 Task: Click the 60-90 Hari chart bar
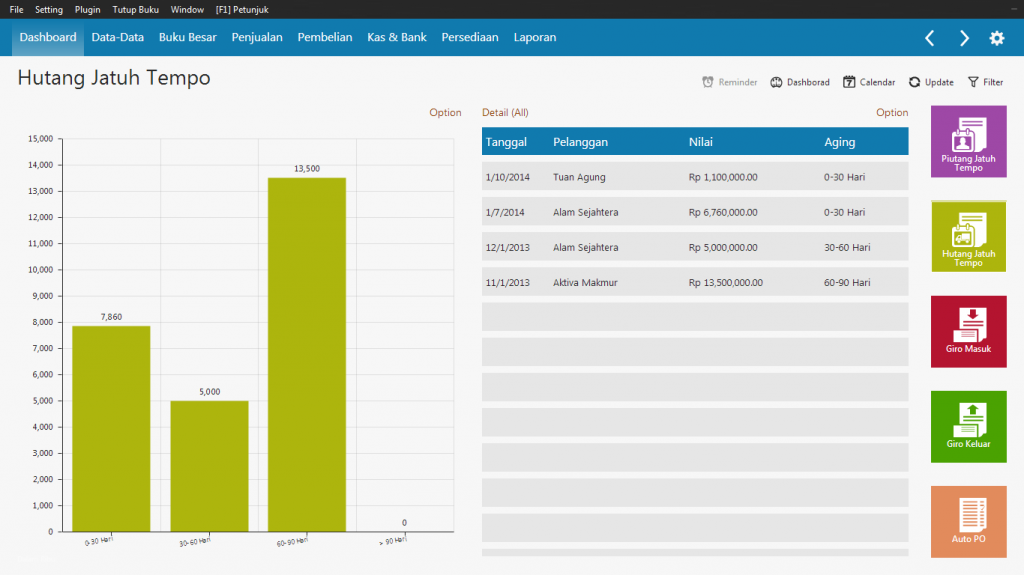[307, 354]
